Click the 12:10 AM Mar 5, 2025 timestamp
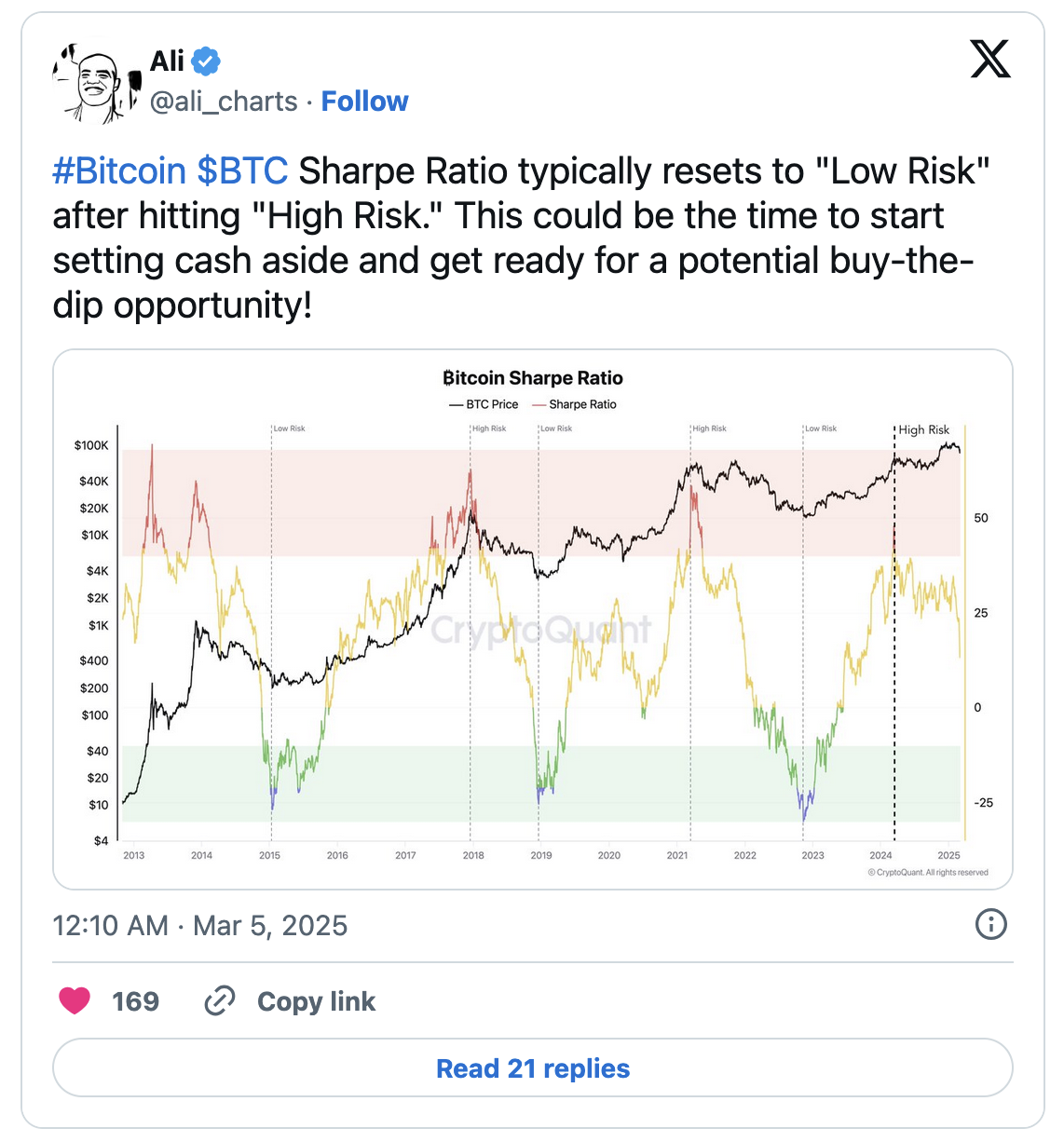The width and height of the screenshot is (1064, 1142). point(200,926)
